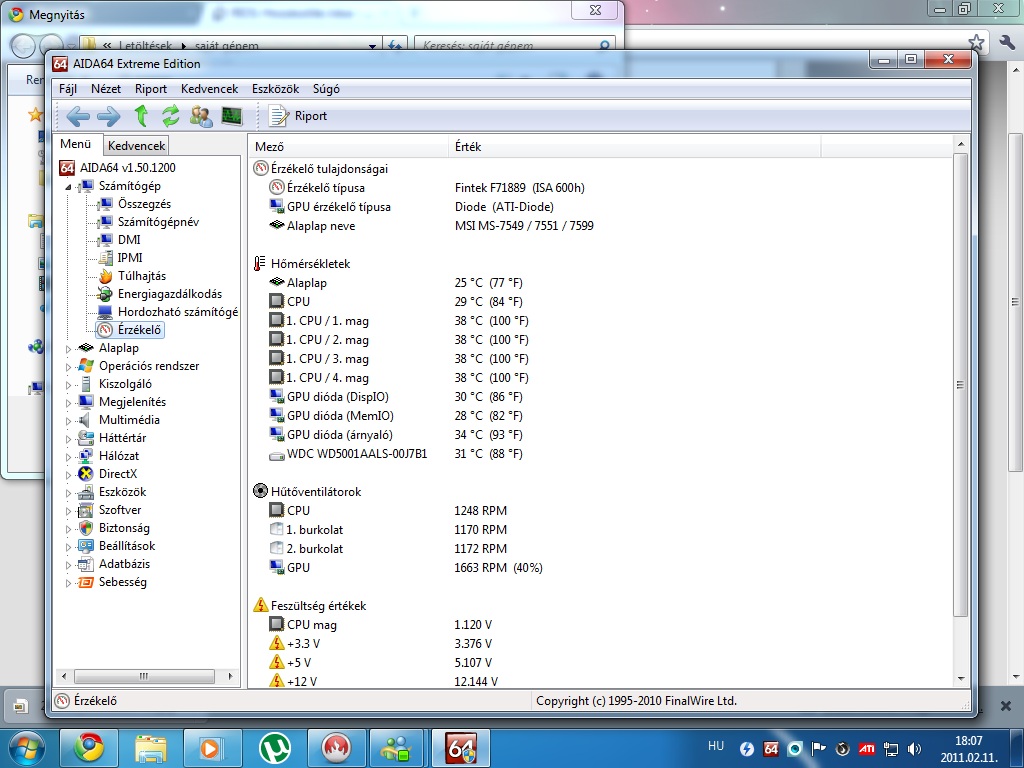This screenshot has height=768, width=1024.
Task: Open the users/favorites manager toolbar icon
Action: coord(201,116)
